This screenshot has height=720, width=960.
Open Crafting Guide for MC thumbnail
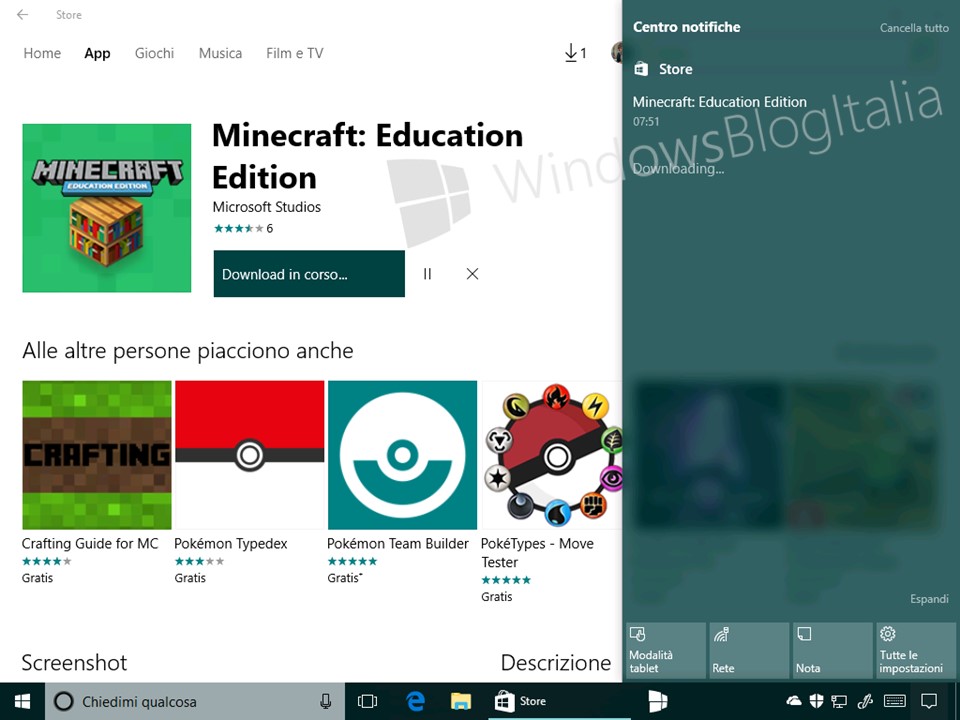[x=97, y=455]
